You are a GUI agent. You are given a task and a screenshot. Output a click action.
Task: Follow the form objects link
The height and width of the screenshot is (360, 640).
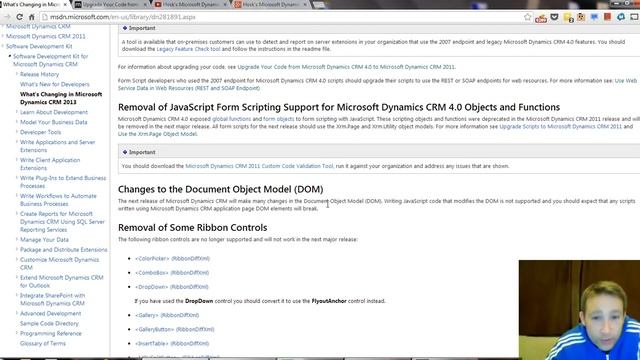point(278,119)
